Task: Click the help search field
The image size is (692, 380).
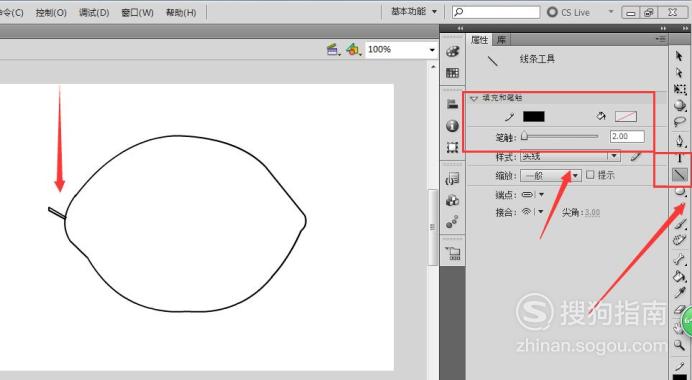Action: tap(496, 12)
